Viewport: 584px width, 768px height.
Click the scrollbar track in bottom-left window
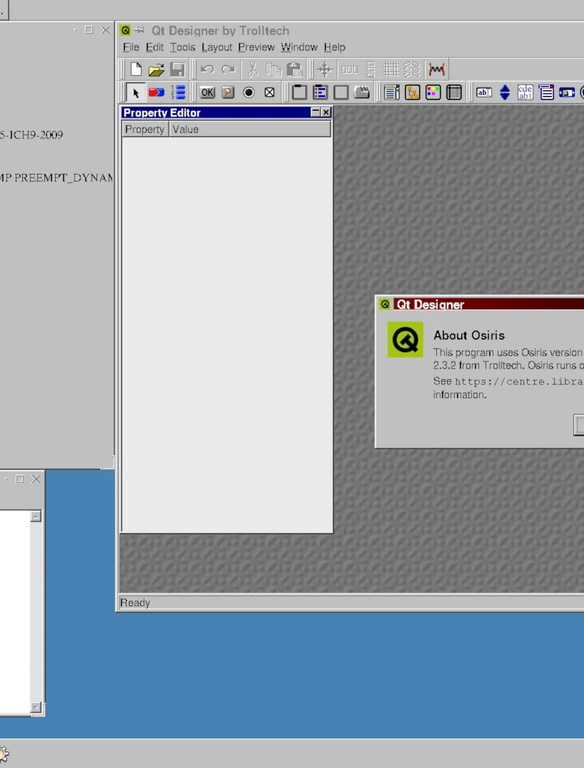click(36, 612)
